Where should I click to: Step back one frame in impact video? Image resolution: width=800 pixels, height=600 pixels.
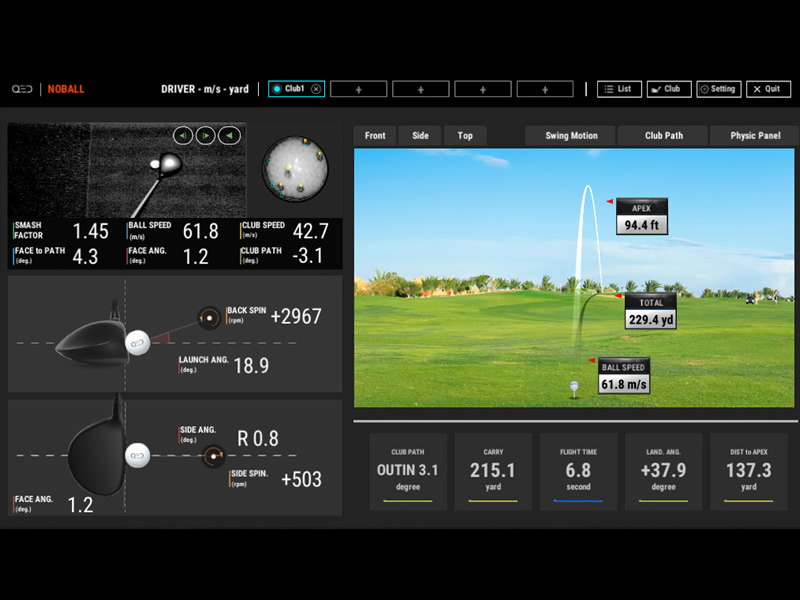click(x=182, y=136)
